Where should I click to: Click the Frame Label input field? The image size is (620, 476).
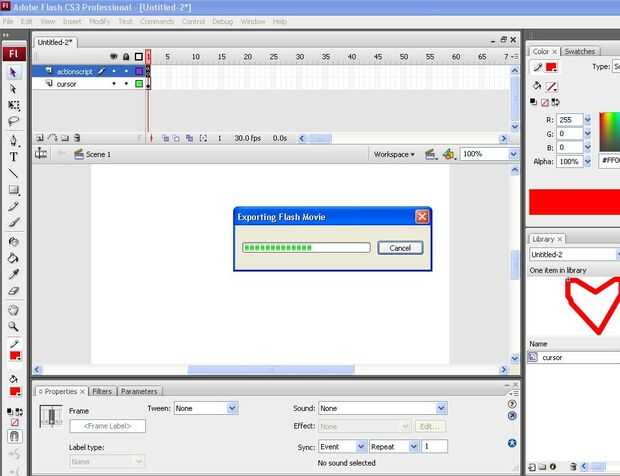(108, 426)
